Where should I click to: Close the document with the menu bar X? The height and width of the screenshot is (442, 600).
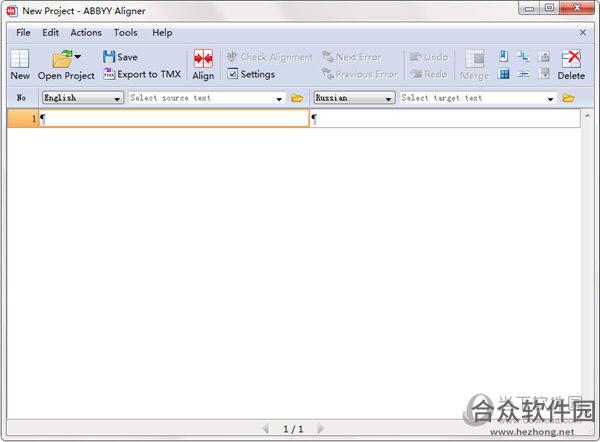pyautogui.click(x=583, y=33)
